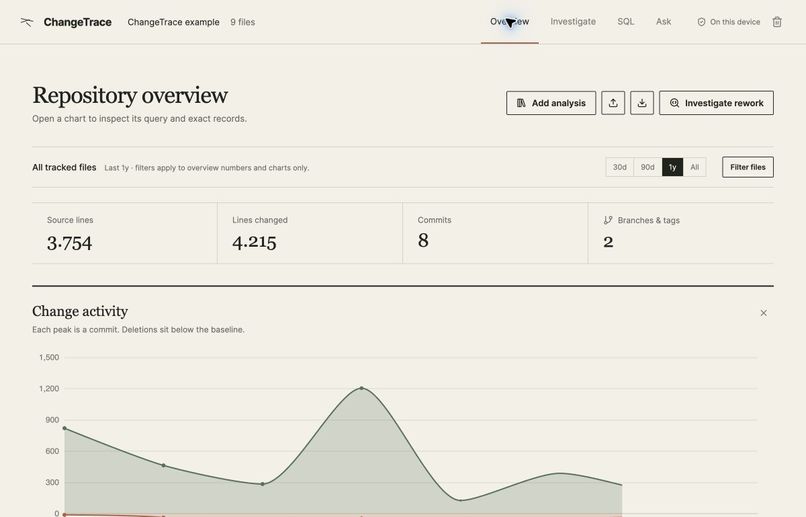Close the Change activity chart
Viewport: 806px width, 517px height.
[x=763, y=313]
